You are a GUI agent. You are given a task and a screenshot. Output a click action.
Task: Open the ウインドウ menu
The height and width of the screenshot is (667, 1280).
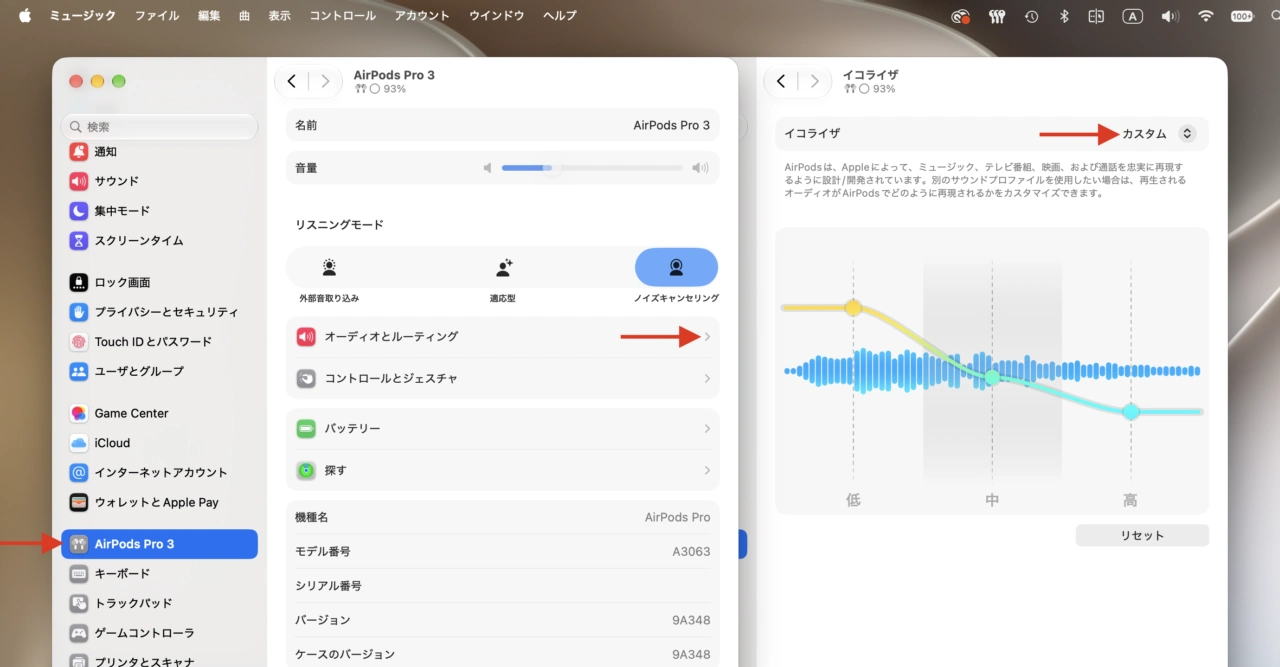click(497, 16)
